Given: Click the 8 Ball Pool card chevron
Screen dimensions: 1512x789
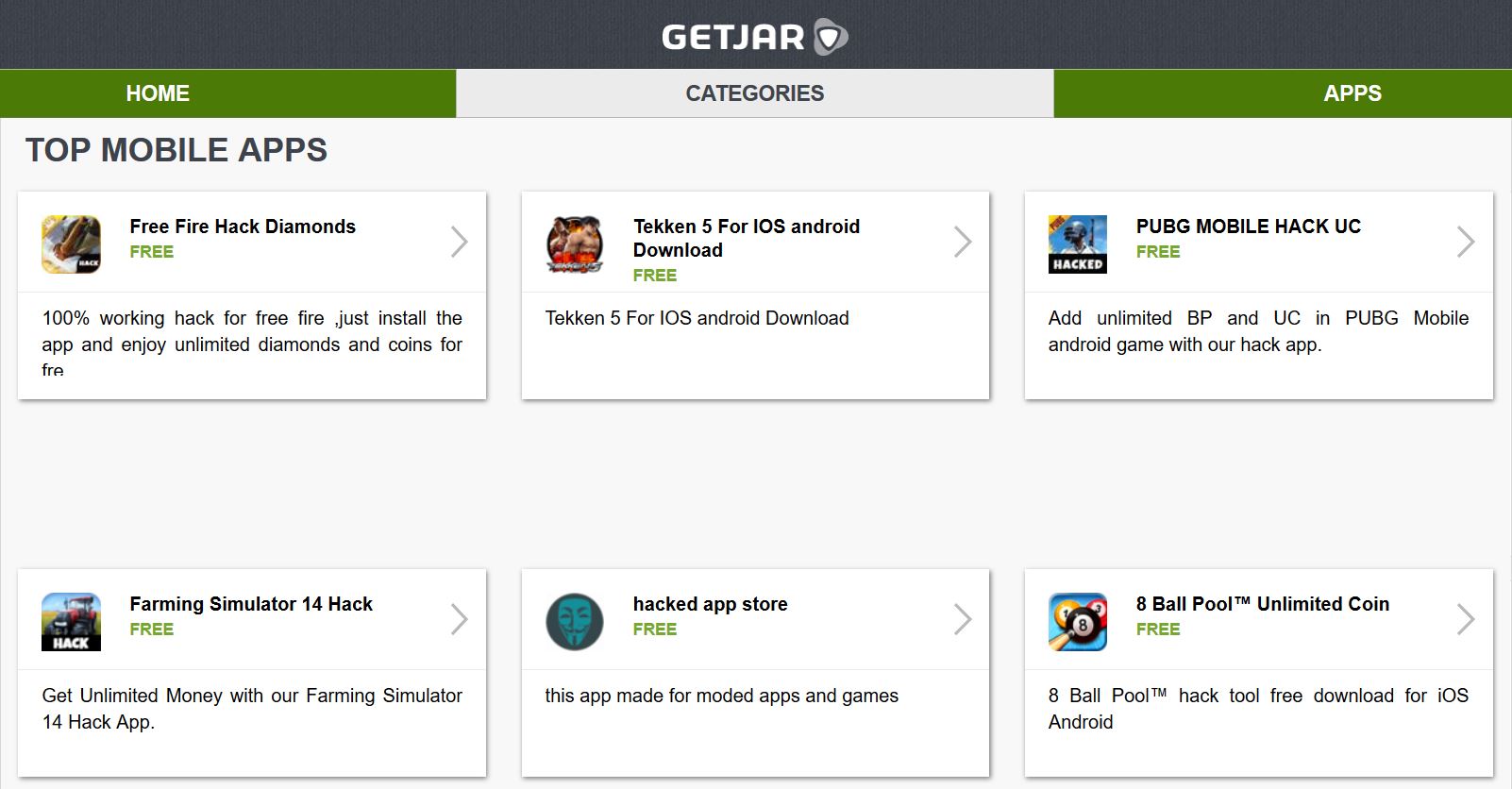Looking at the screenshot, I should 1466,618.
